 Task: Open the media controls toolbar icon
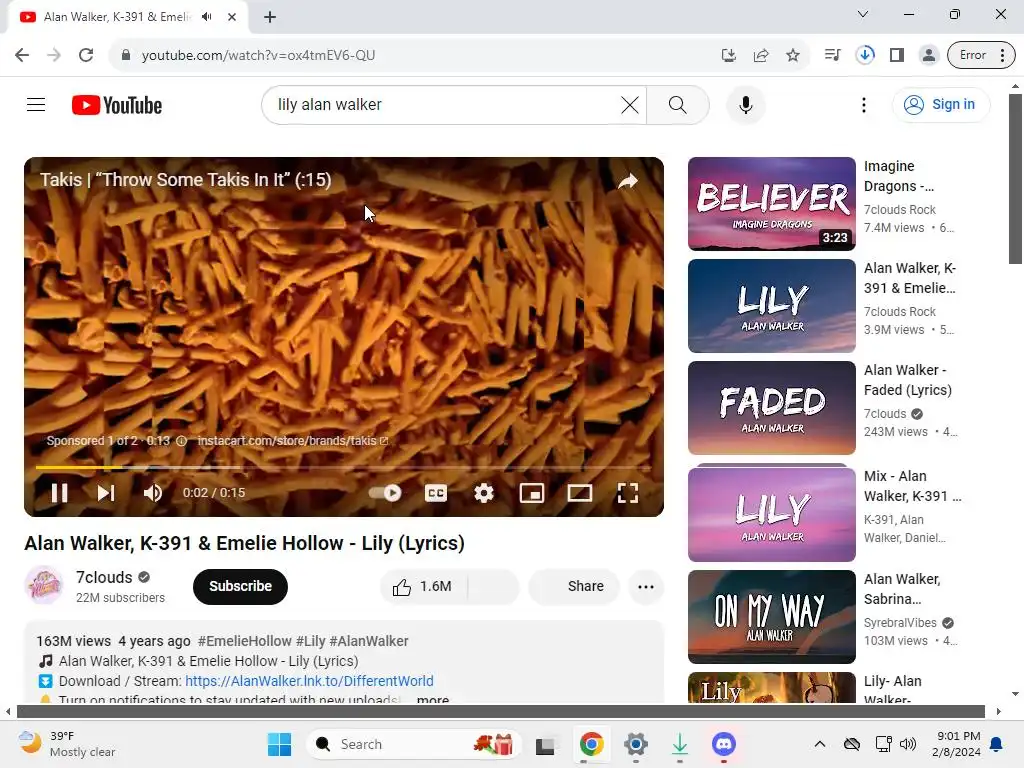coord(833,55)
